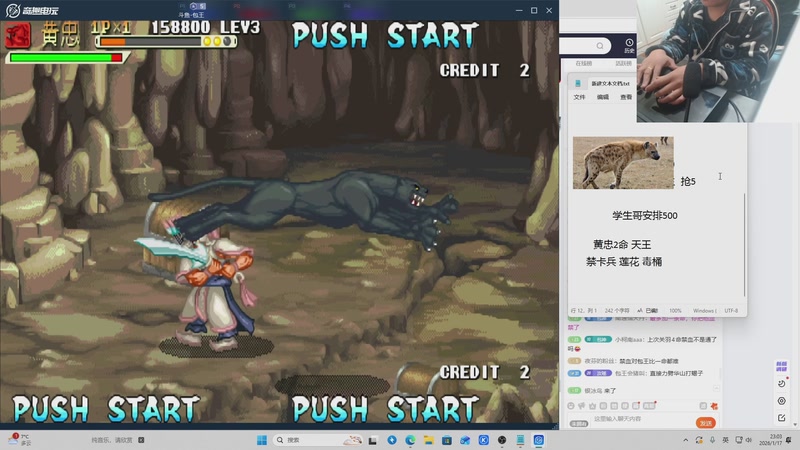
Task: Click the megaphone icon in chat toolbar
Action: point(582,406)
